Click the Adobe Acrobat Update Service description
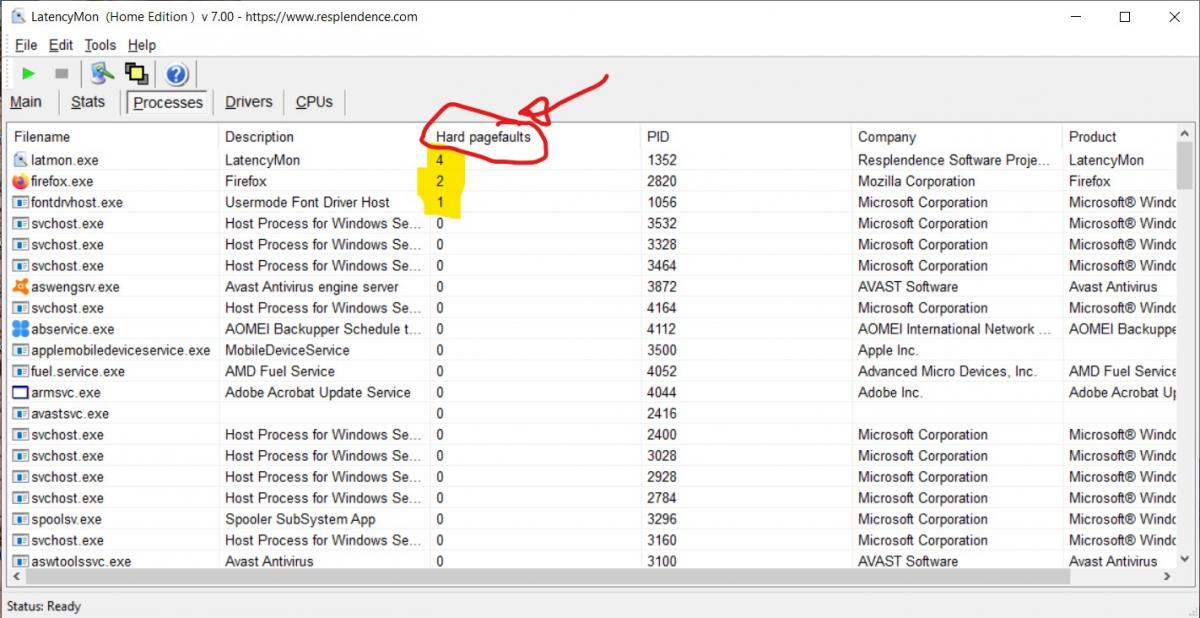Viewport: 1200px width, 618px height. pos(317,392)
